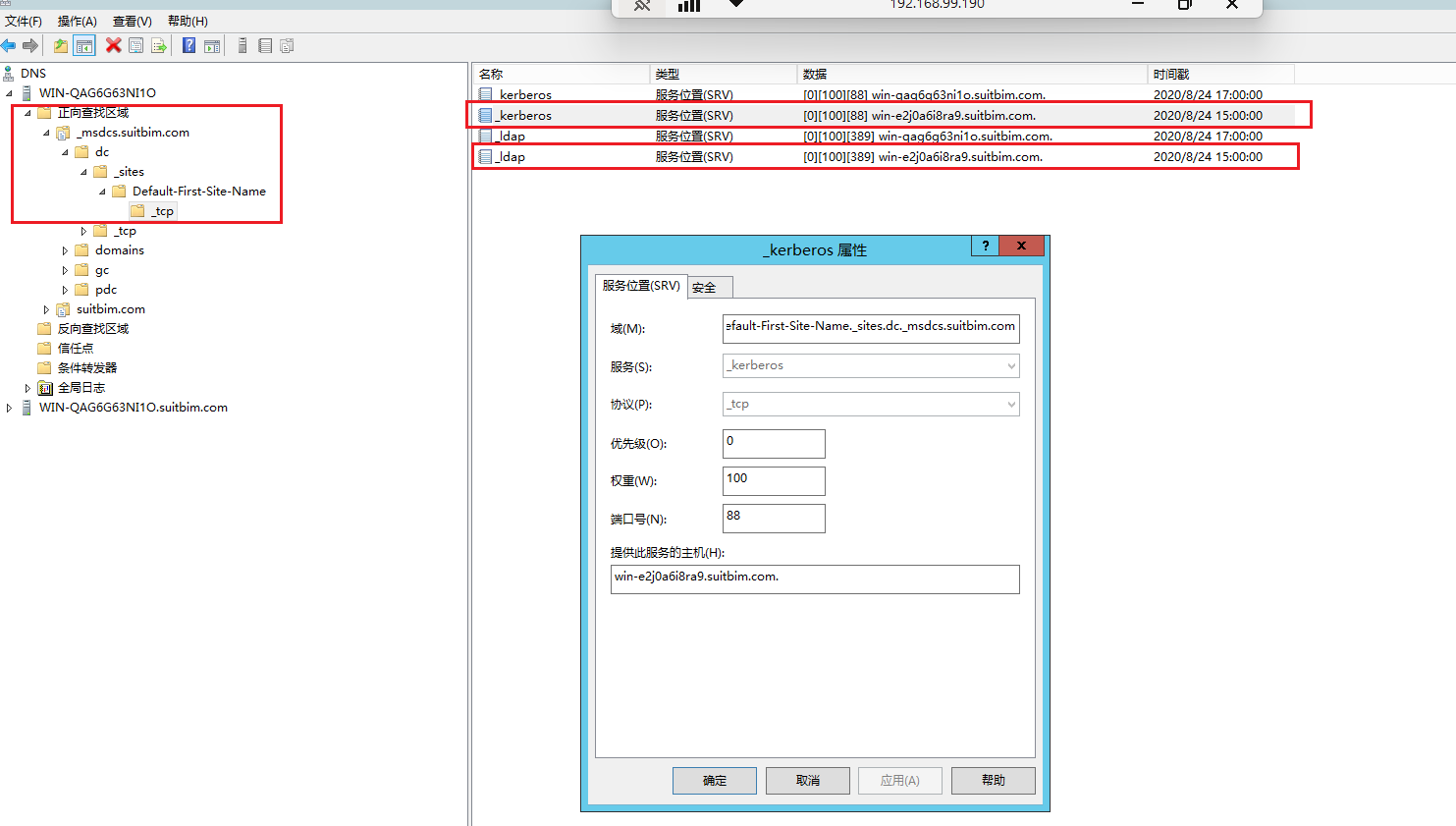Open the 服务(S) _kerberos dropdown
The height and width of the screenshot is (826, 1456).
(x=870, y=365)
